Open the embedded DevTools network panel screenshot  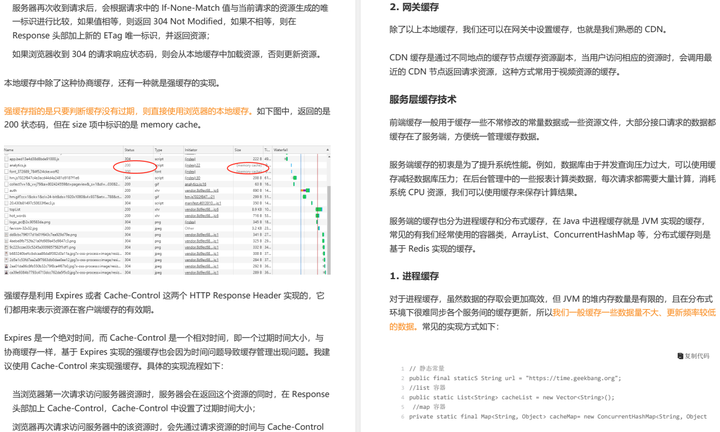167,210
